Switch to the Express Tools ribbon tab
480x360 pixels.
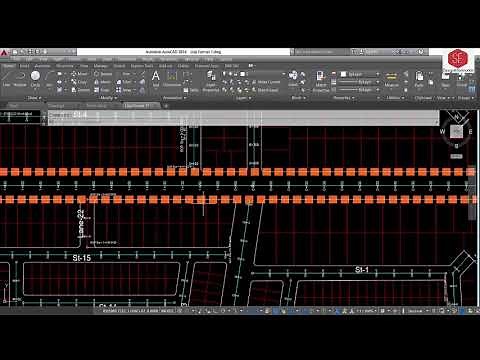tap(142, 66)
